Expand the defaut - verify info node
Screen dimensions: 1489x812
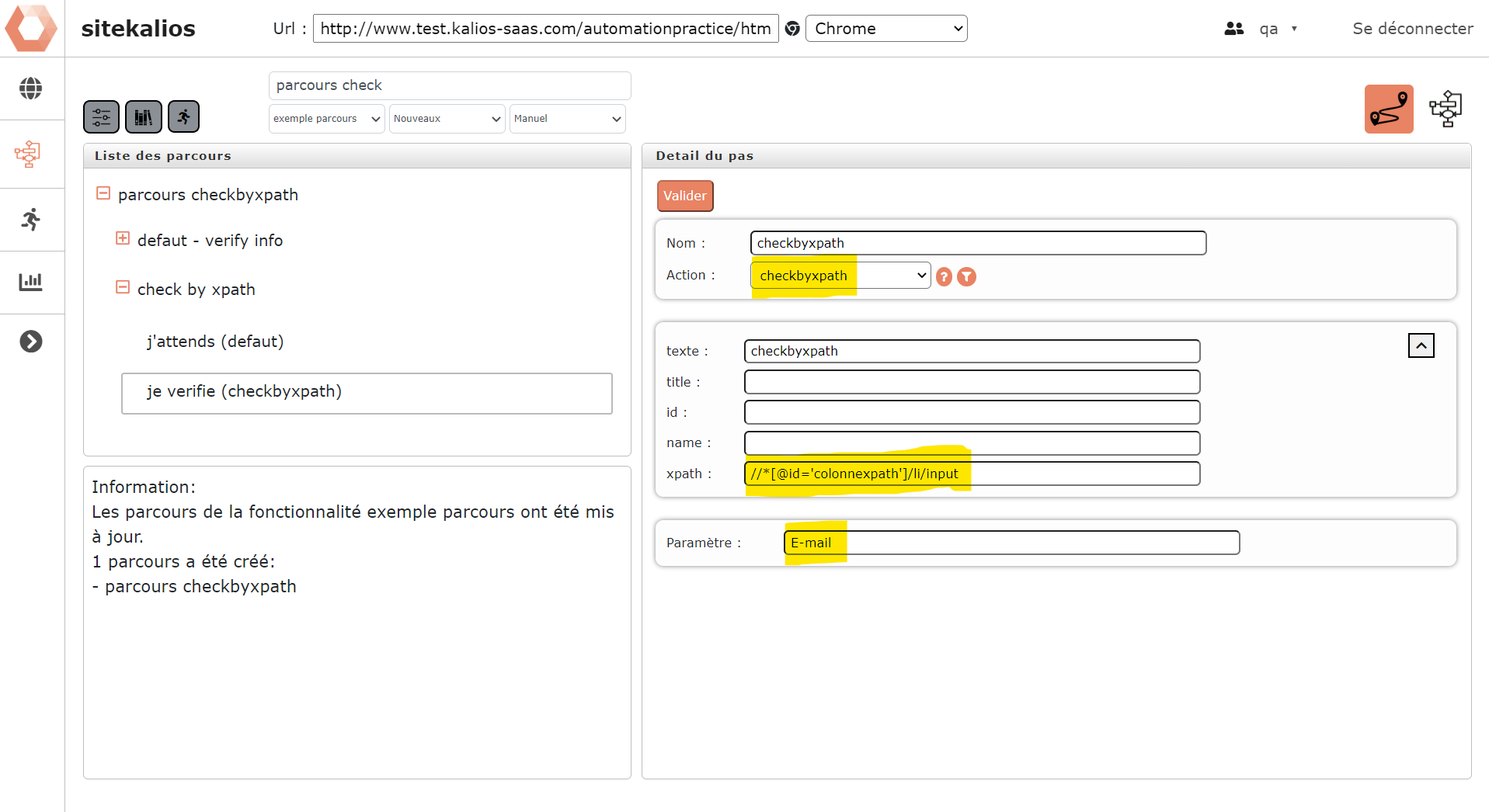tap(123, 239)
